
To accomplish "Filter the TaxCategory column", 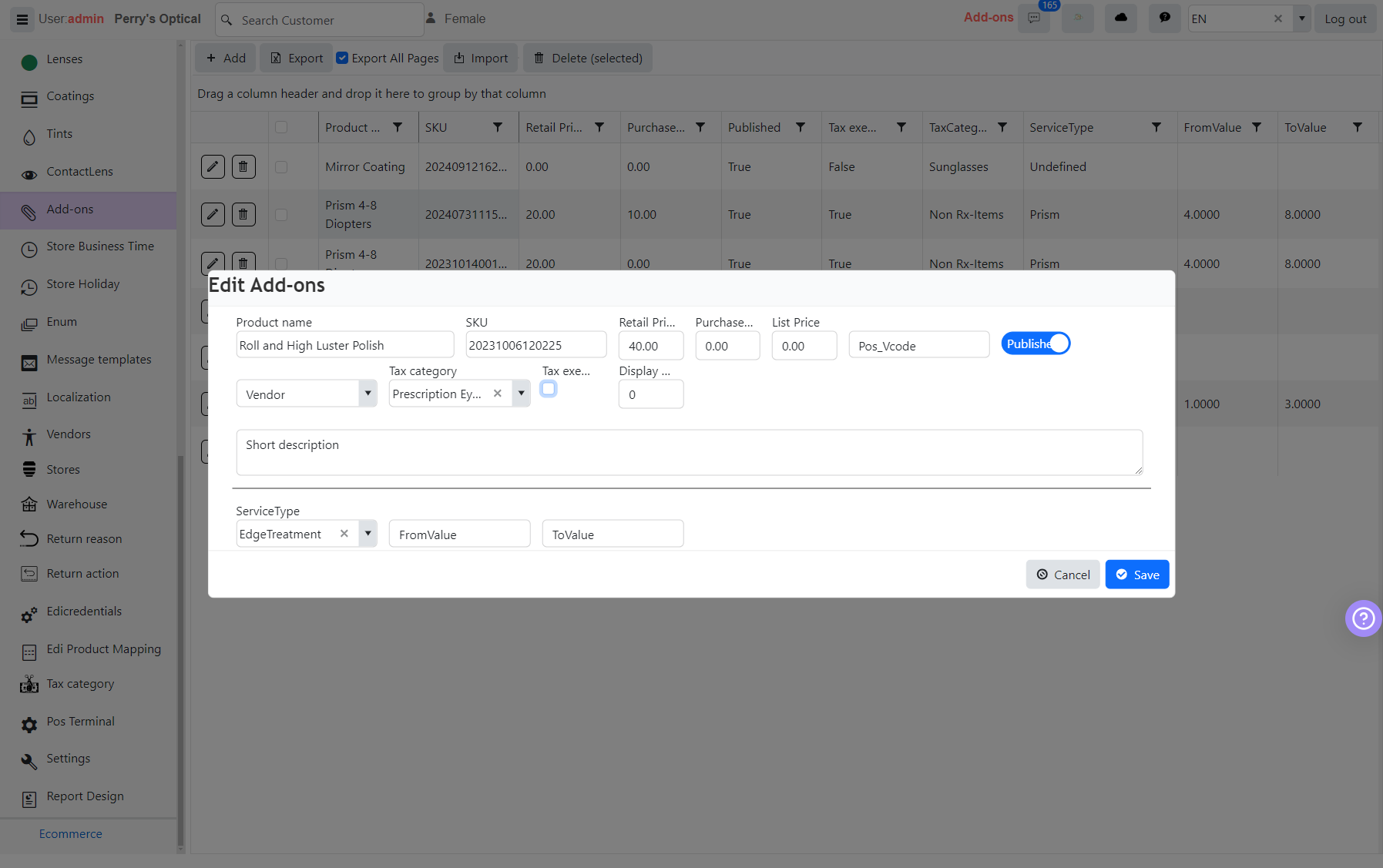I will pos(1002,127).
